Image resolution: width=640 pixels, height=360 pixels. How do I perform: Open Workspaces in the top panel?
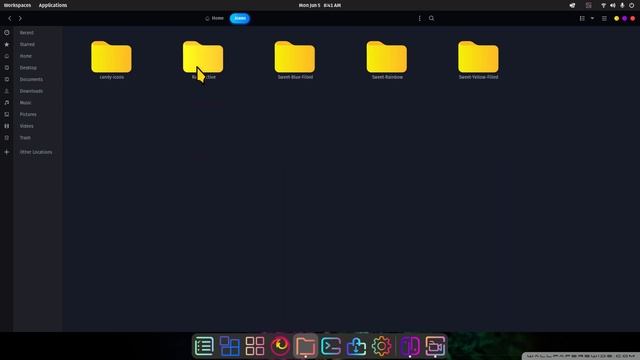17,5
